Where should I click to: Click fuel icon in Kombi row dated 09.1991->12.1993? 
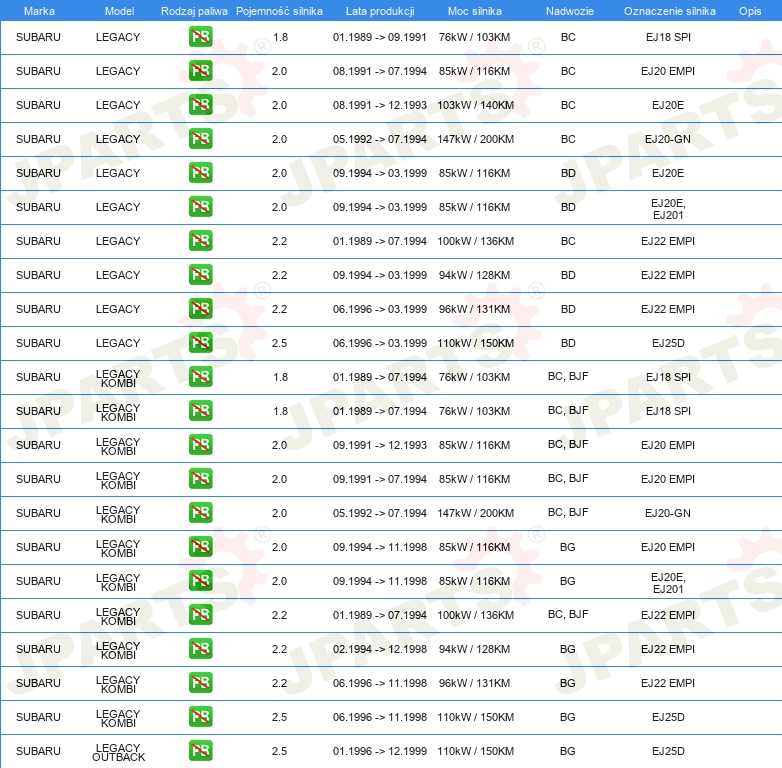click(x=200, y=445)
